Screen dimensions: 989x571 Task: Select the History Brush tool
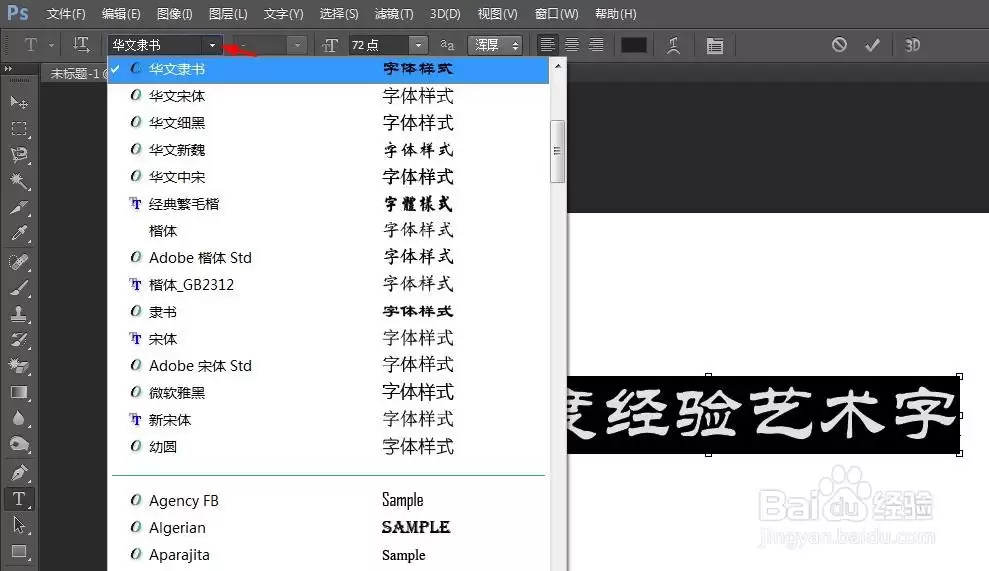[x=19, y=340]
